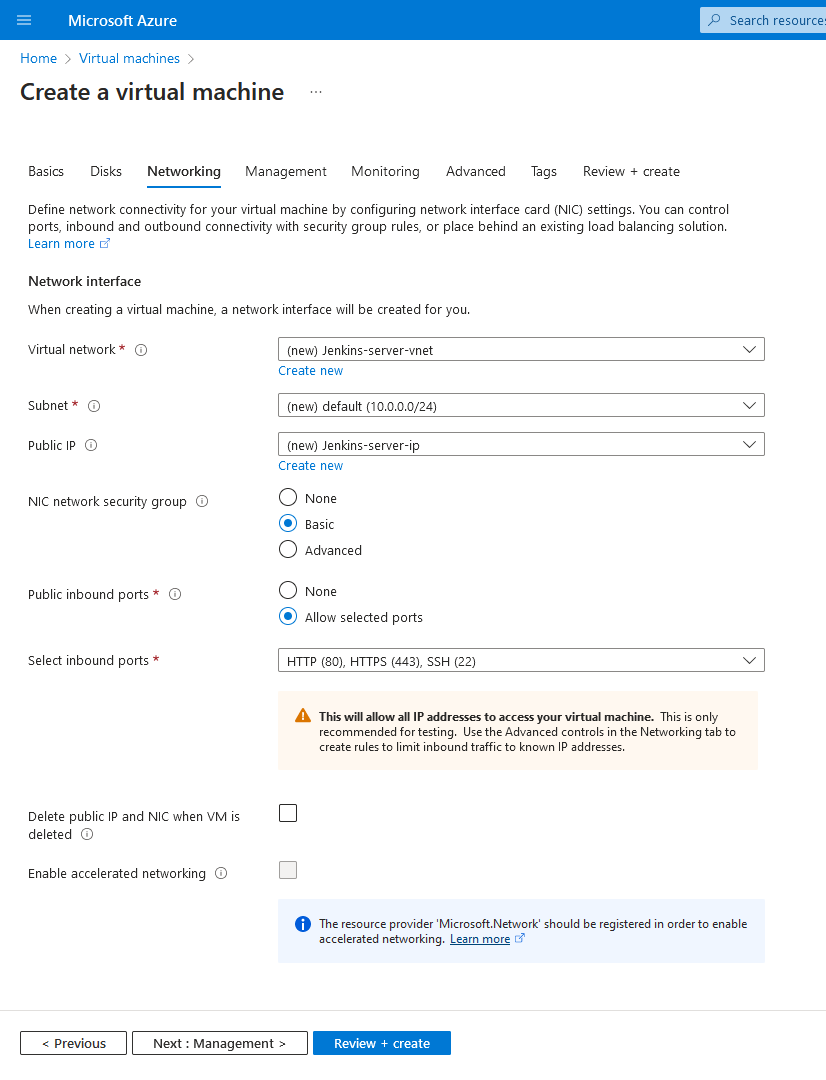The image size is (826, 1080).
Task: Click the Search resources input field
Action: click(763, 20)
